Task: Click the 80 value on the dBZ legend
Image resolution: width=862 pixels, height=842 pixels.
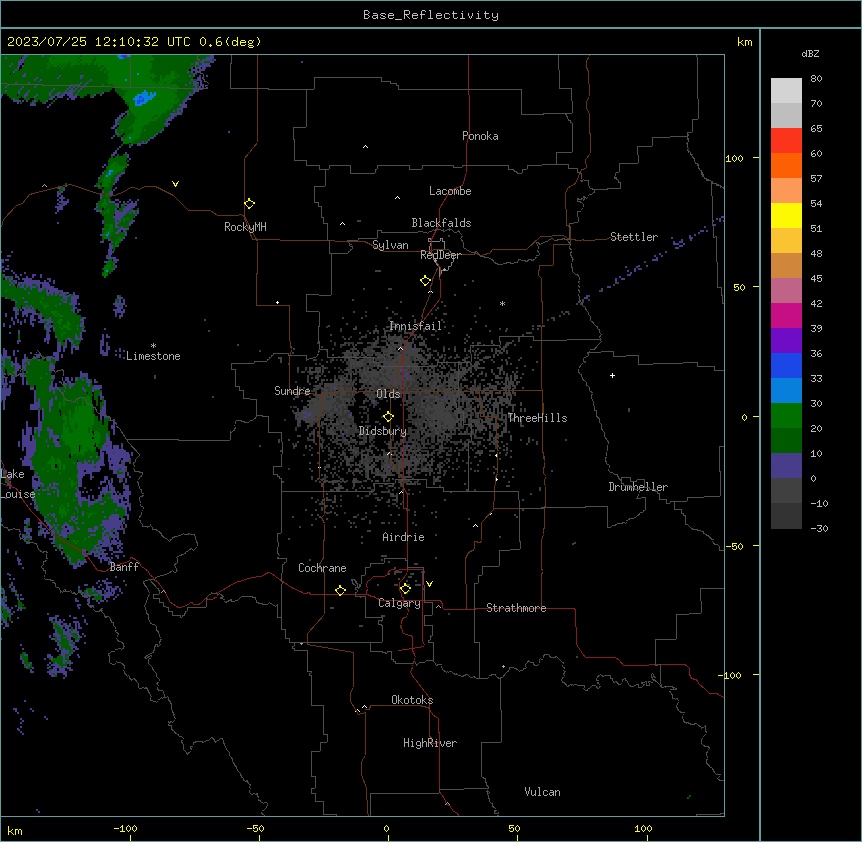Action: tap(816, 79)
